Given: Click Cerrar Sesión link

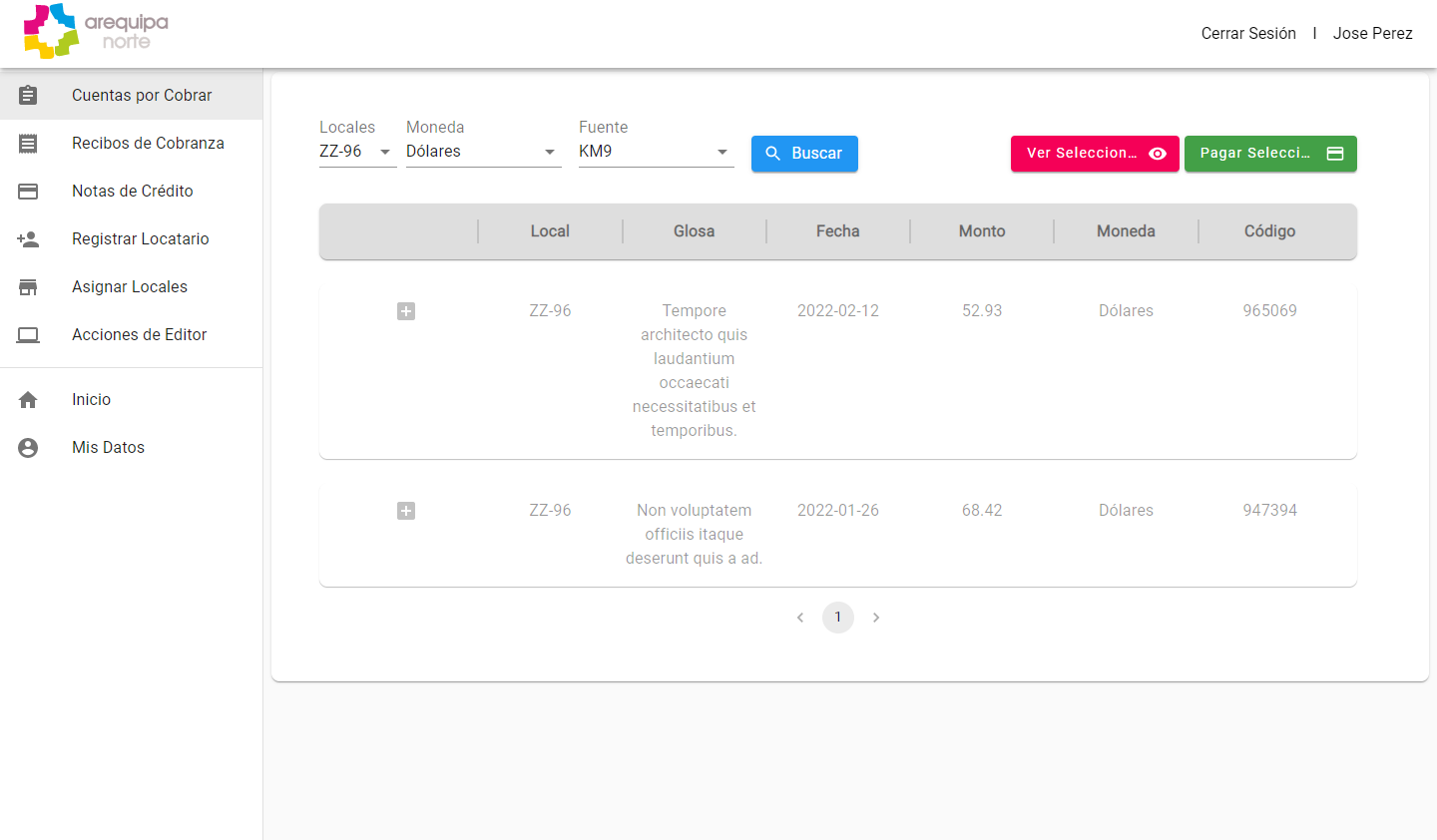Looking at the screenshot, I should click(x=1248, y=34).
